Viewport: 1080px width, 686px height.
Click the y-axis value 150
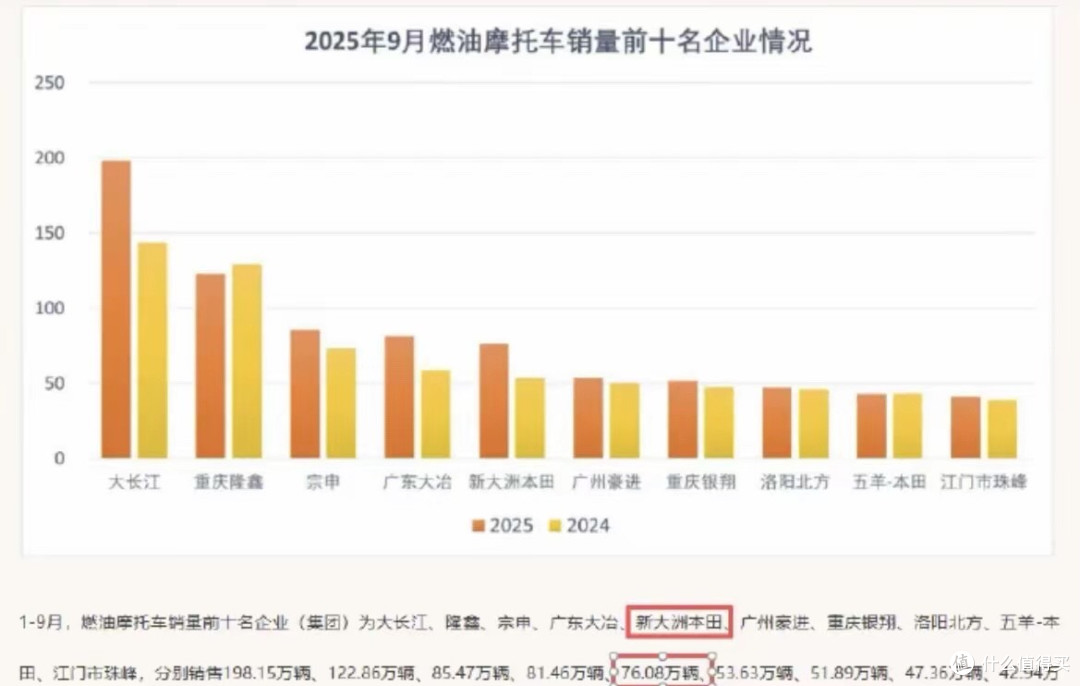pyautogui.click(x=50, y=233)
